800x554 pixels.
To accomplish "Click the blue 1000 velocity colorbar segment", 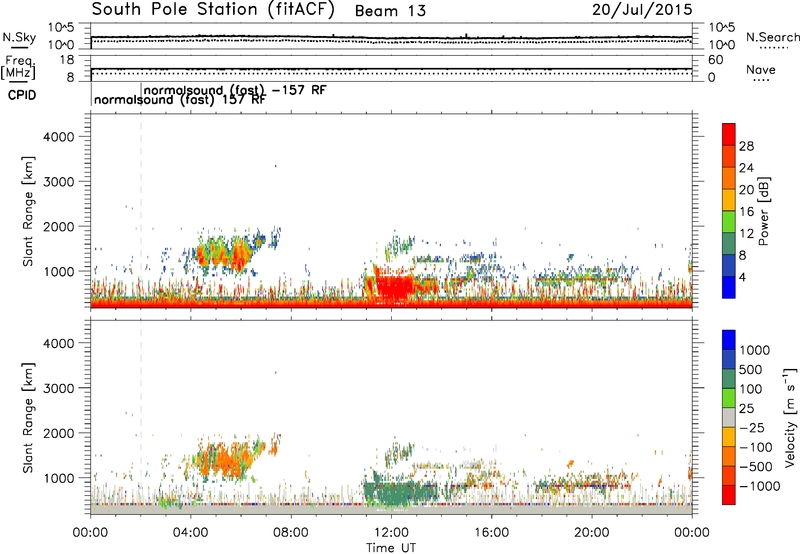I will click(x=729, y=340).
